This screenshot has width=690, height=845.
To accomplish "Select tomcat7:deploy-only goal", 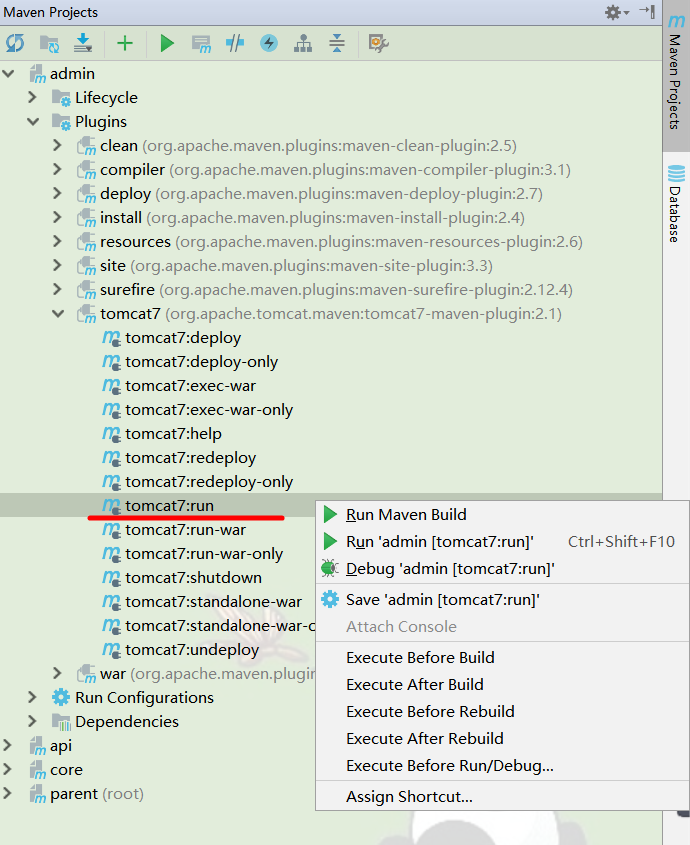I will pos(201,362).
